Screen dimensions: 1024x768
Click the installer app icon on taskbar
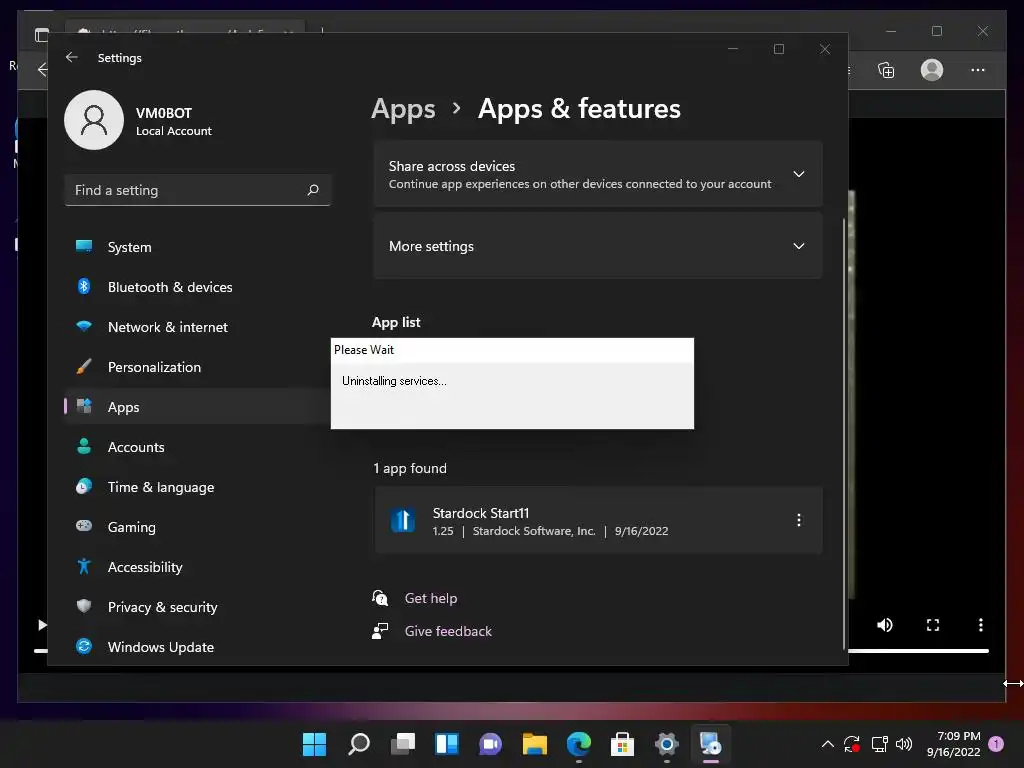711,744
